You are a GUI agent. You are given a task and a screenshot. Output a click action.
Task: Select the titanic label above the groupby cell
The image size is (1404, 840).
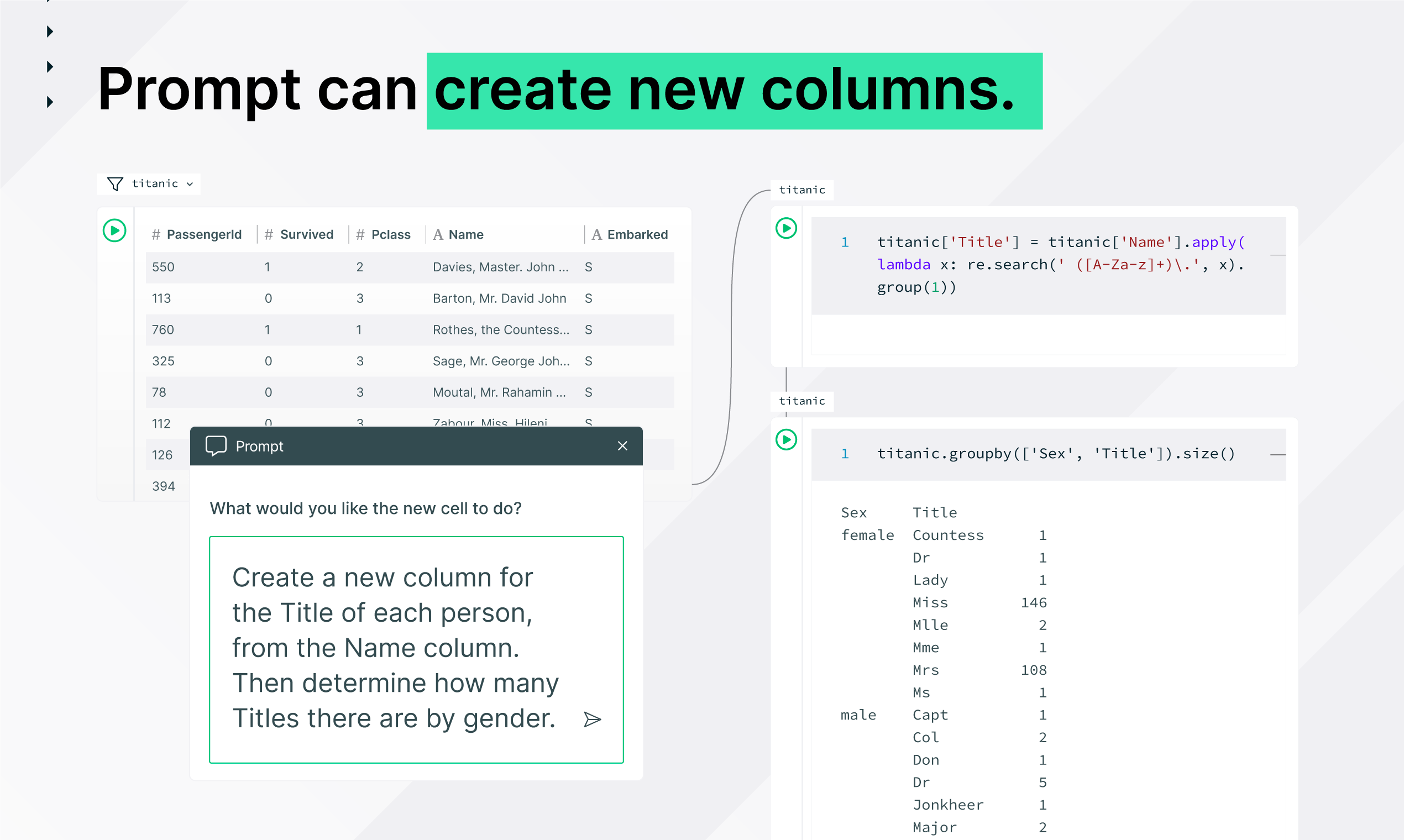tap(801, 401)
